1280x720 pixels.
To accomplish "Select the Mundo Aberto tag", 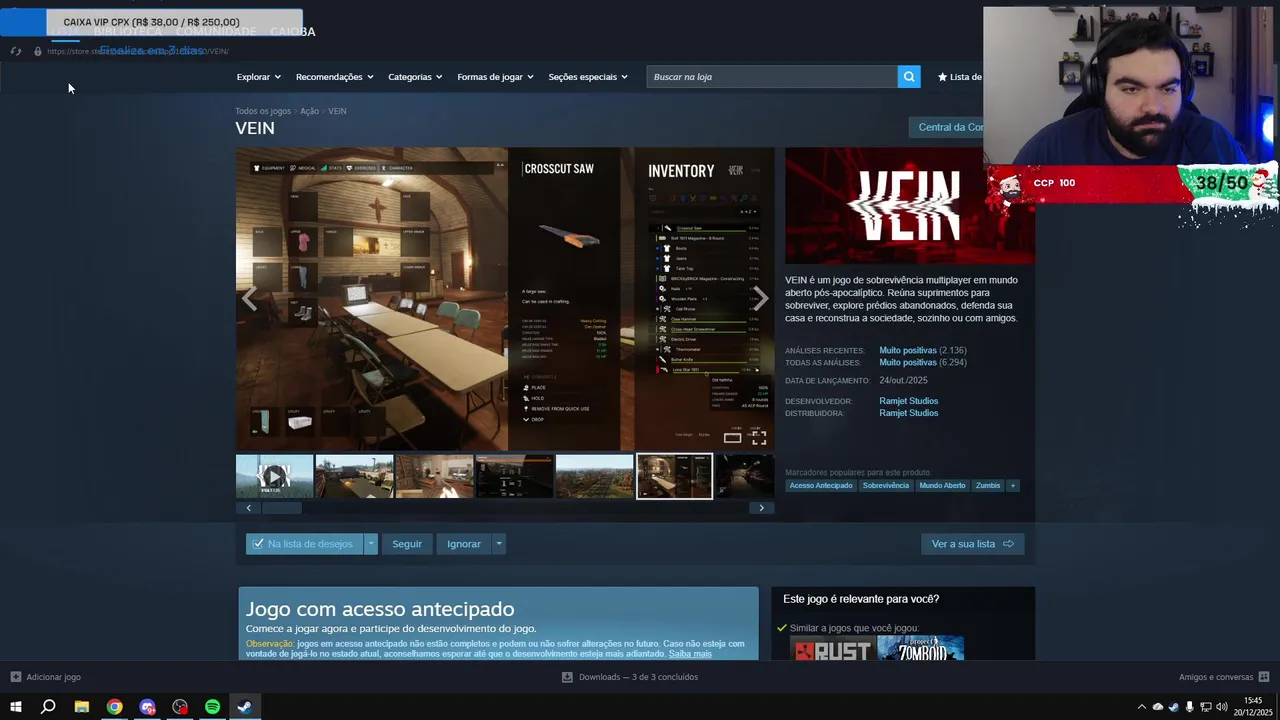I will [942, 485].
